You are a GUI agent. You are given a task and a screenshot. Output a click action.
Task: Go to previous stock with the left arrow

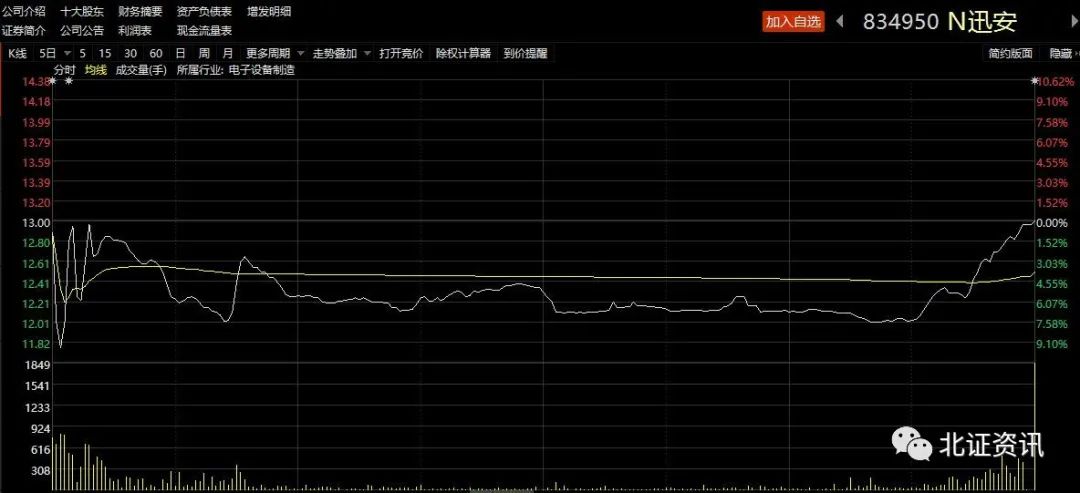pos(840,21)
